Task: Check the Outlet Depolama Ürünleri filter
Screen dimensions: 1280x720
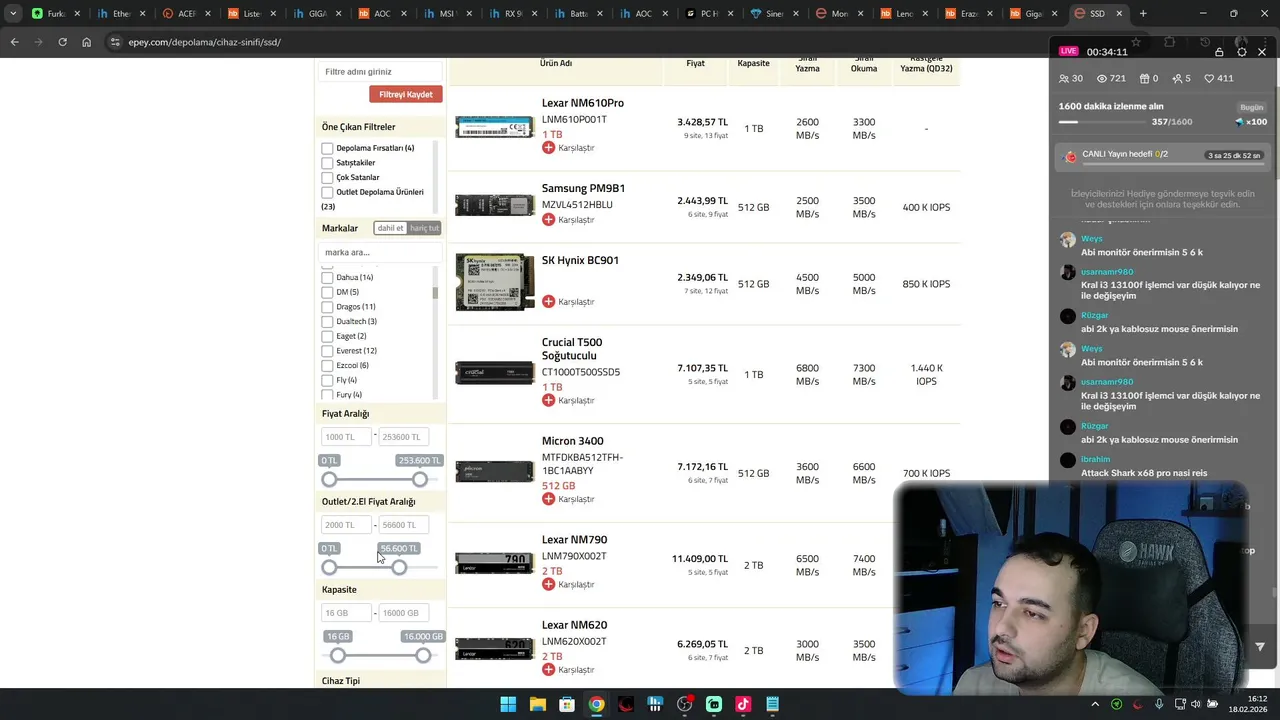Action: 327,192
